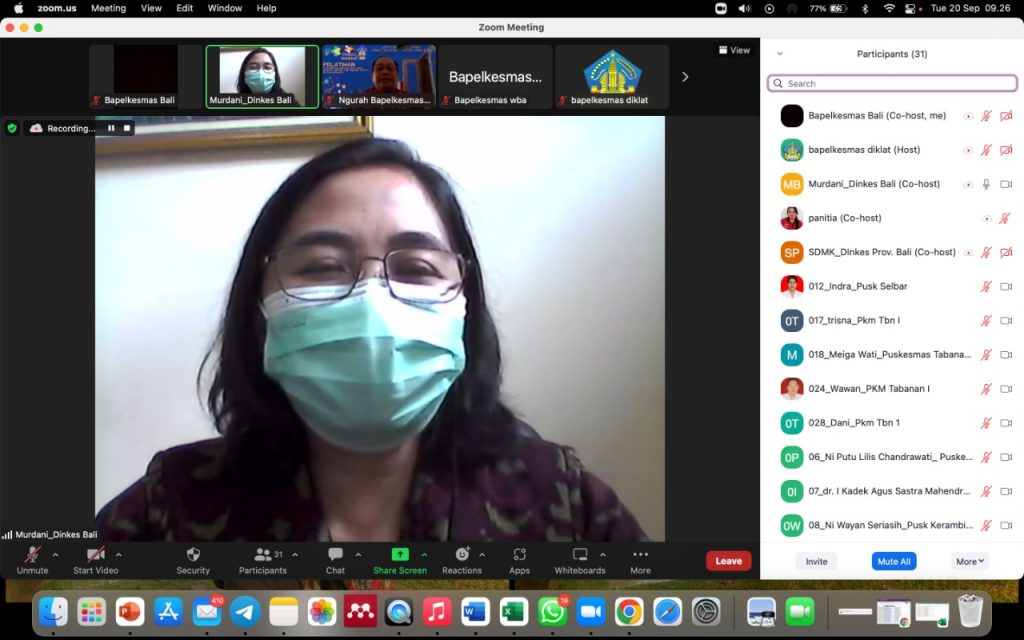This screenshot has width=1024, height=640.
Task: Open the Meeting menu
Action: click(108, 8)
